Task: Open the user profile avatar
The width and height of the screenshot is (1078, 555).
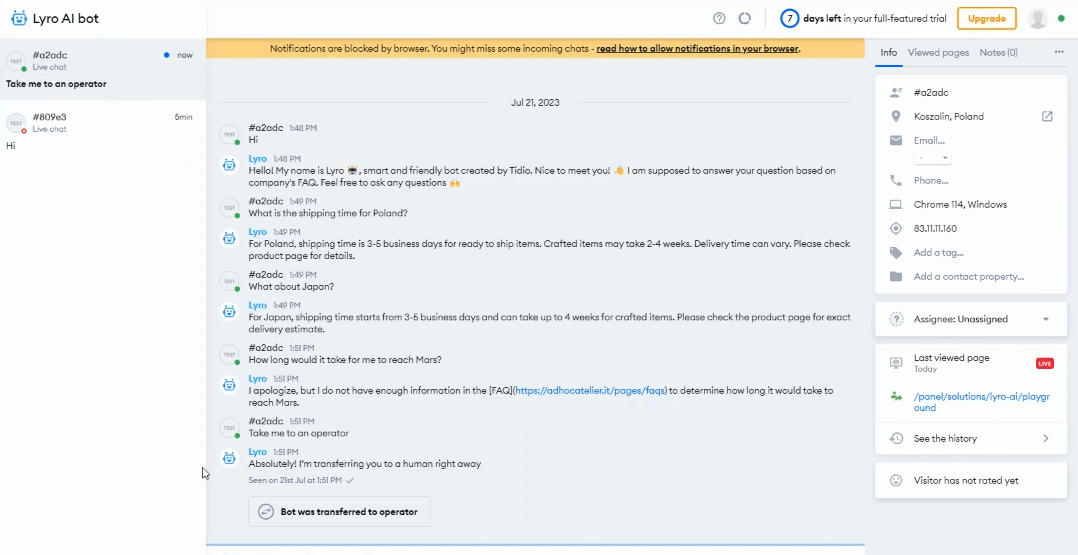Action: (x=1037, y=19)
